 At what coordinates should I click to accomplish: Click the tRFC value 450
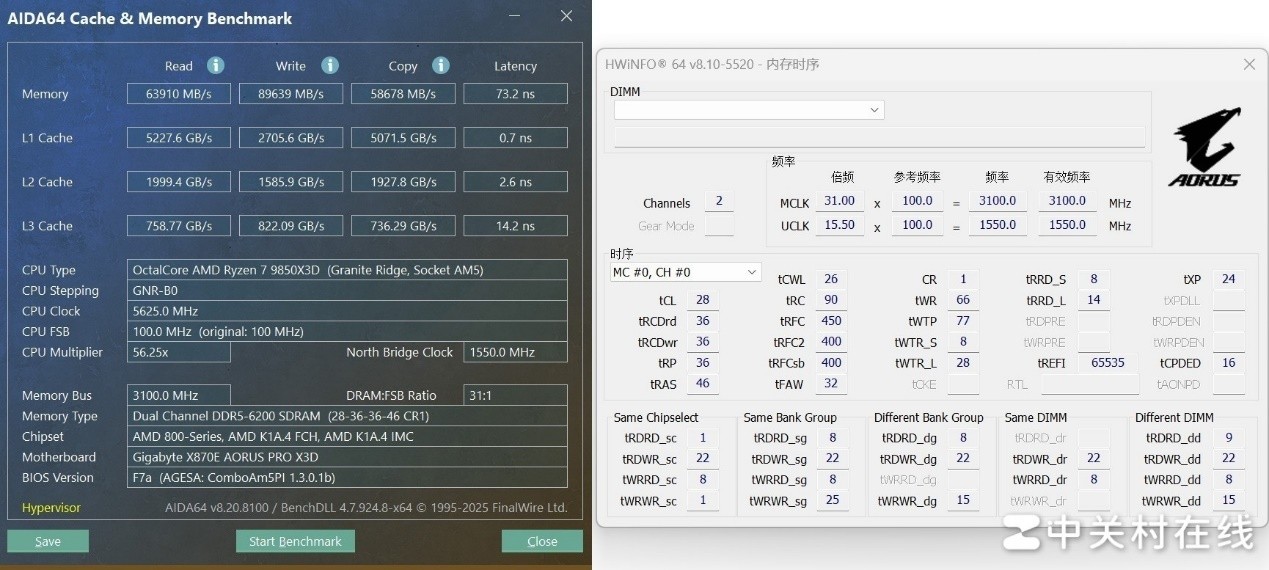coord(831,321)
